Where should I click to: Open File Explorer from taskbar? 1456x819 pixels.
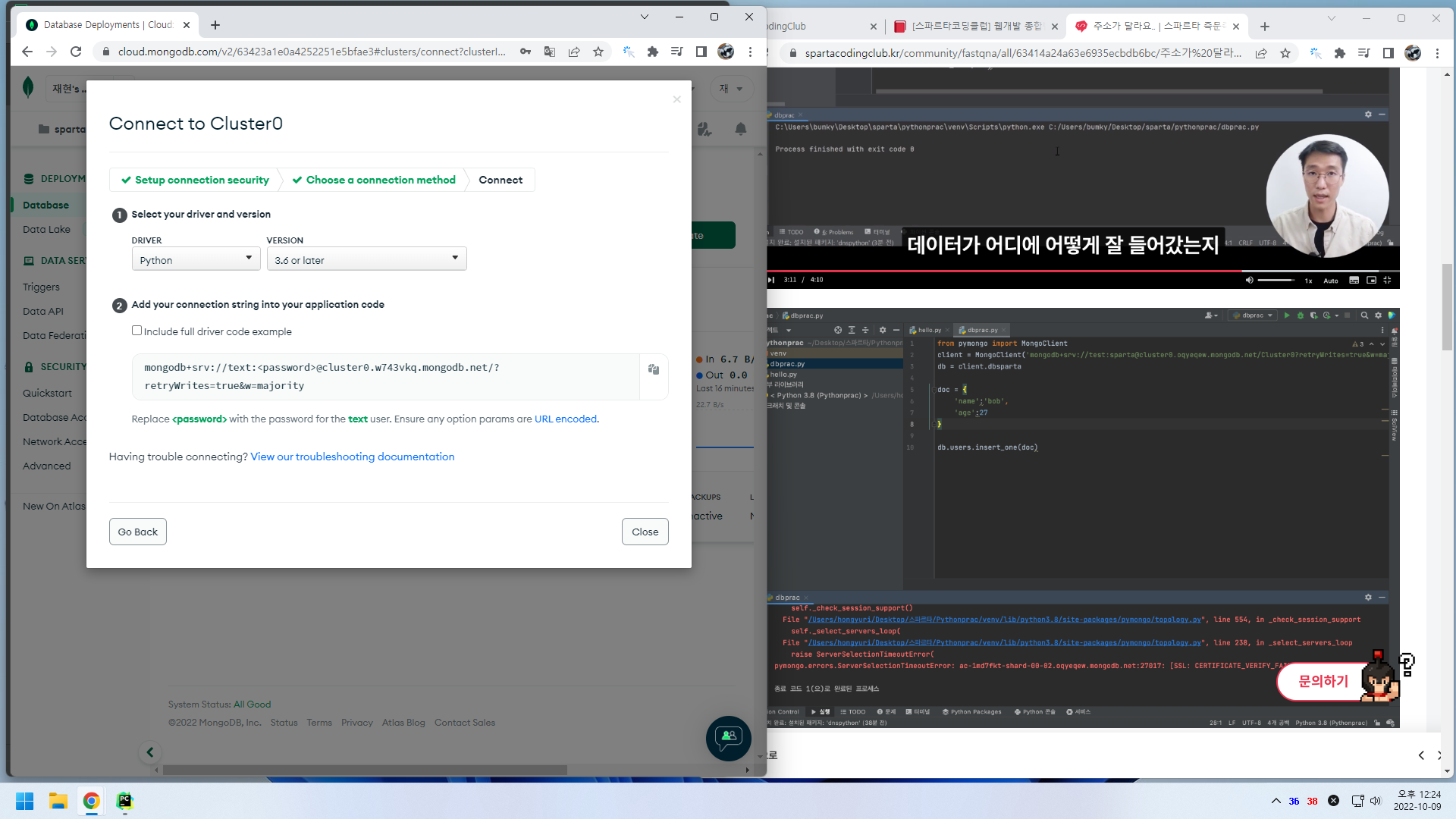point(58,801)
